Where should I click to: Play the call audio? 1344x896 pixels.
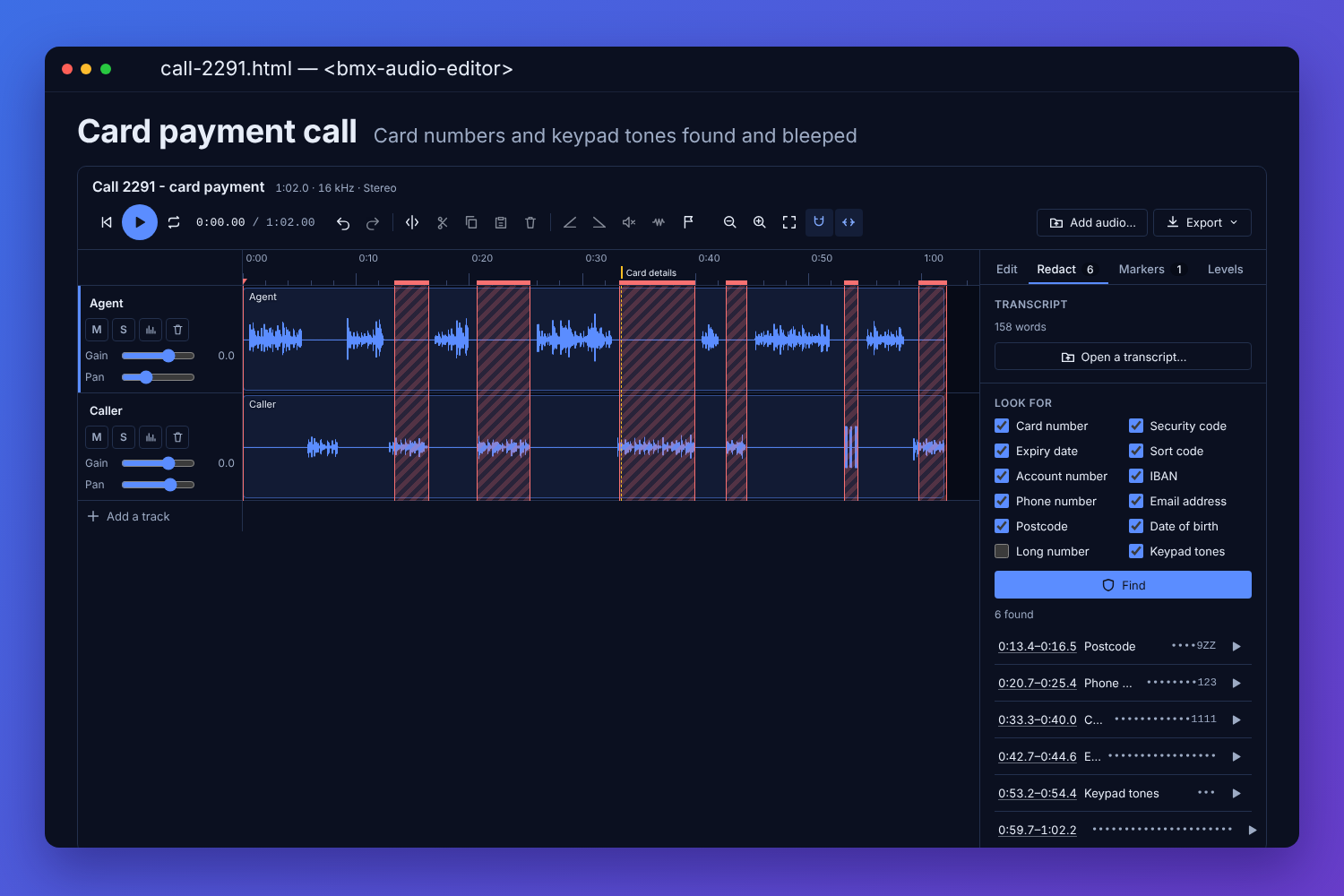pos(140,222)
